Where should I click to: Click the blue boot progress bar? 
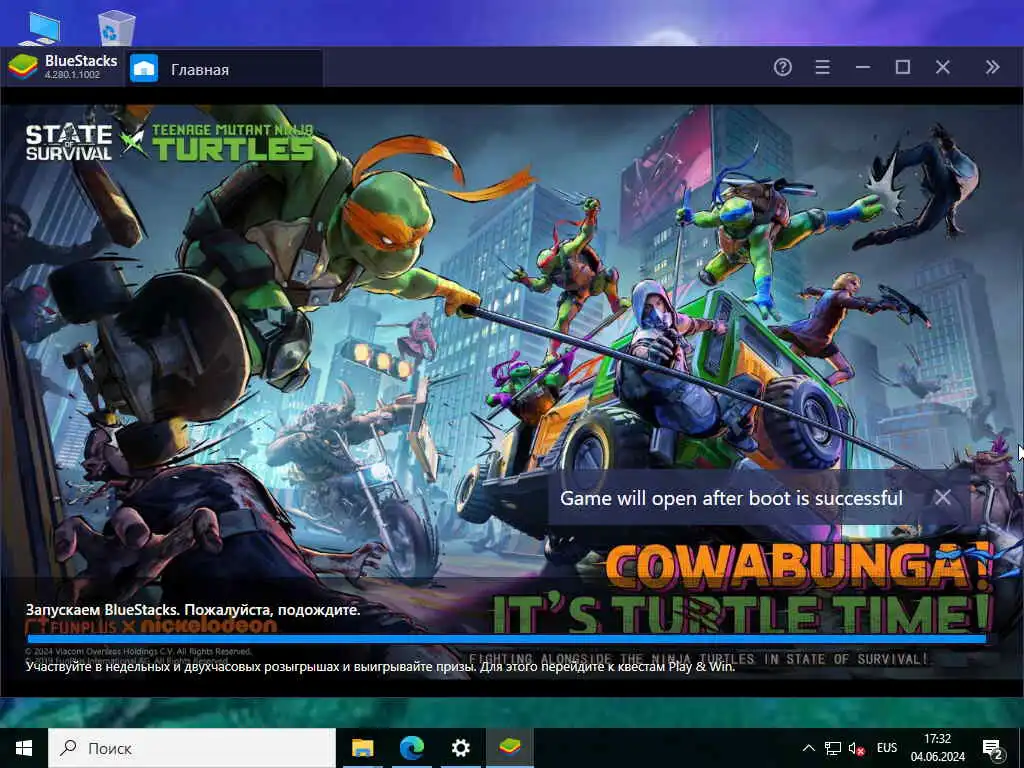click(x=506, y=639)
